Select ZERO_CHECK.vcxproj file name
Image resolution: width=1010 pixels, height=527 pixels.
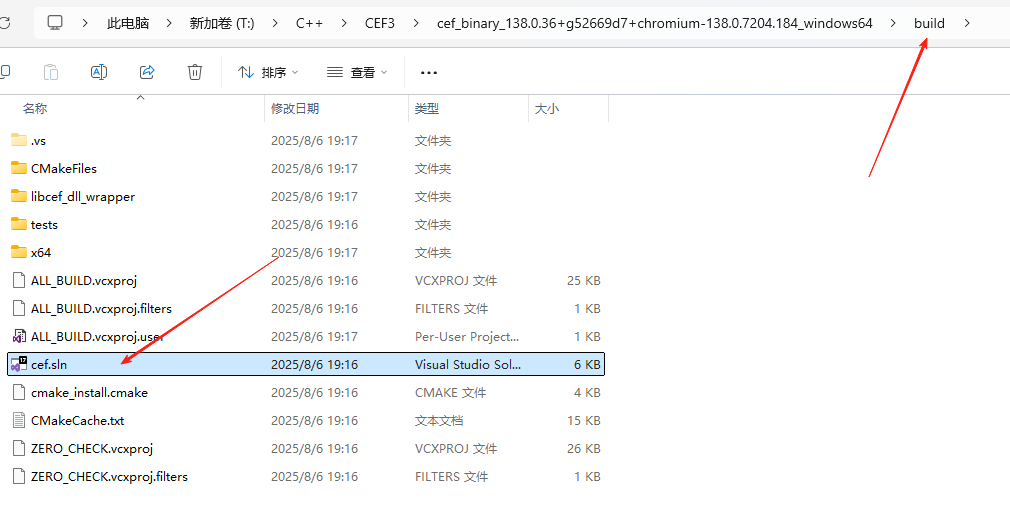92,448
